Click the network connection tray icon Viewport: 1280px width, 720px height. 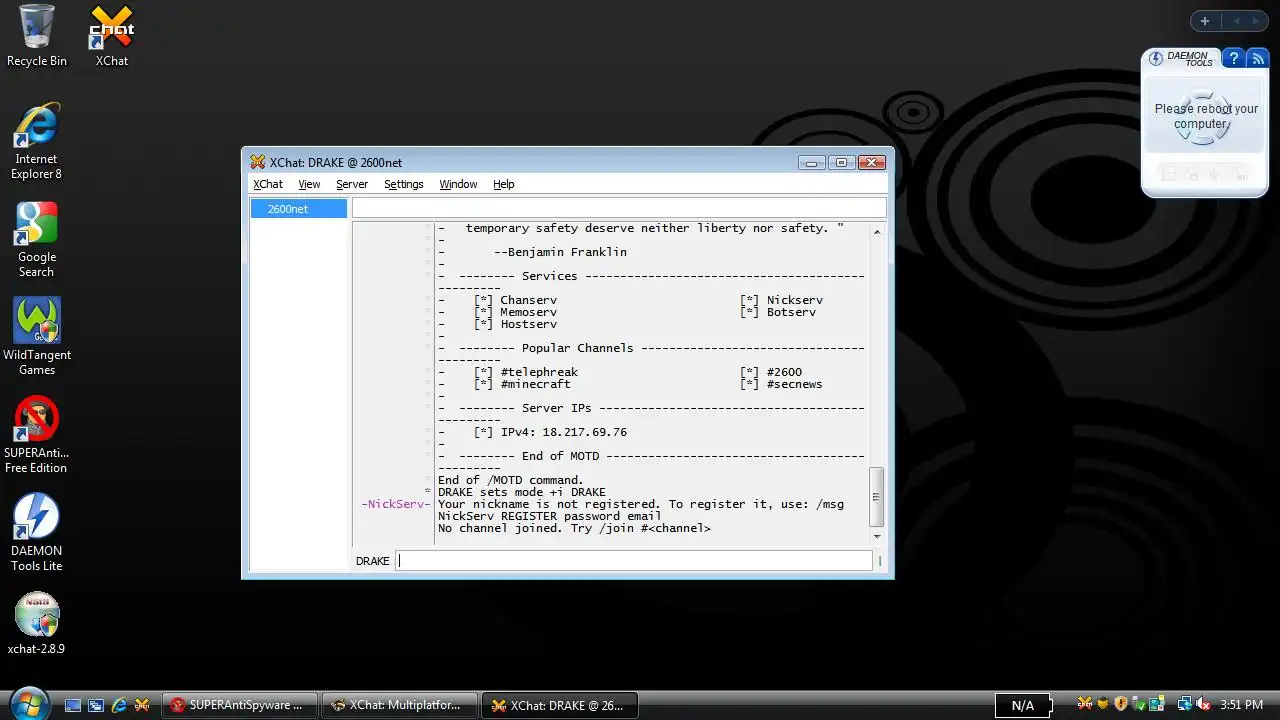point(1184,704)
